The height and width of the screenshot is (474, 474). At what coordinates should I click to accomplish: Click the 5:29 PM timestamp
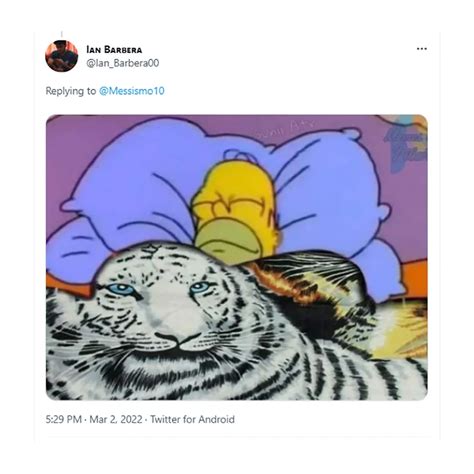pos(63,419)
